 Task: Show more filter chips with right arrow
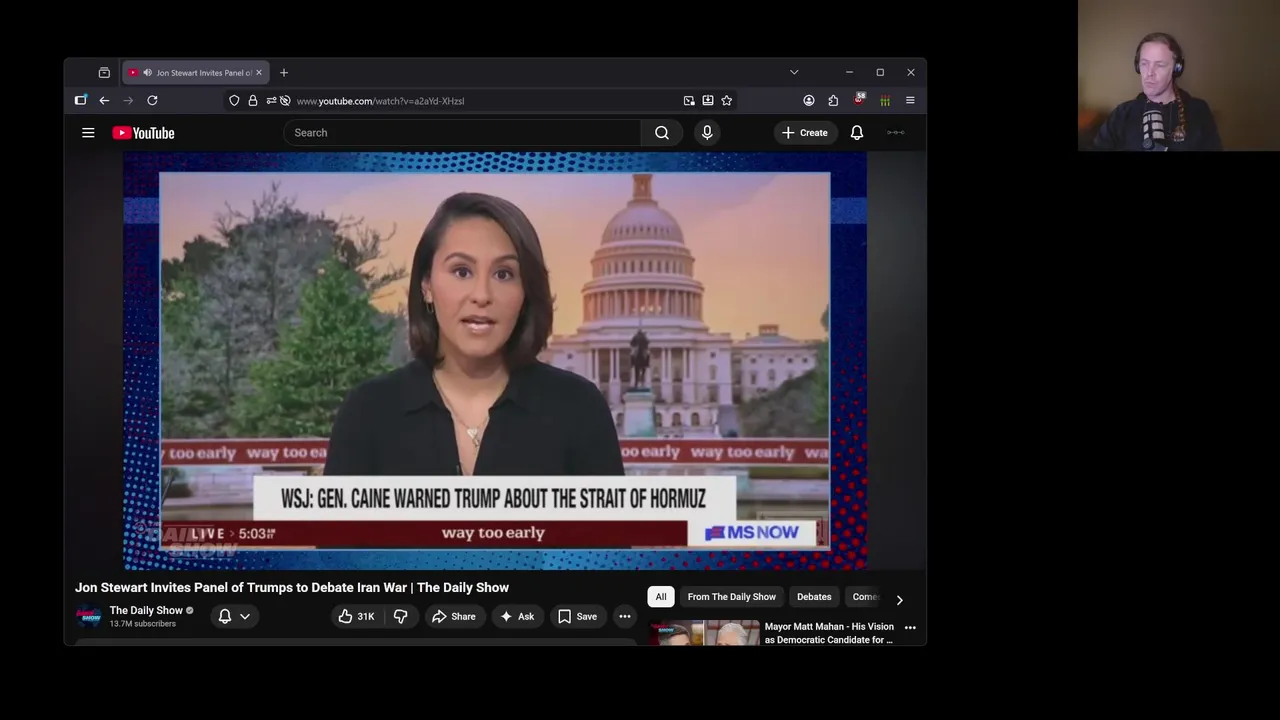tap(899, 600)
